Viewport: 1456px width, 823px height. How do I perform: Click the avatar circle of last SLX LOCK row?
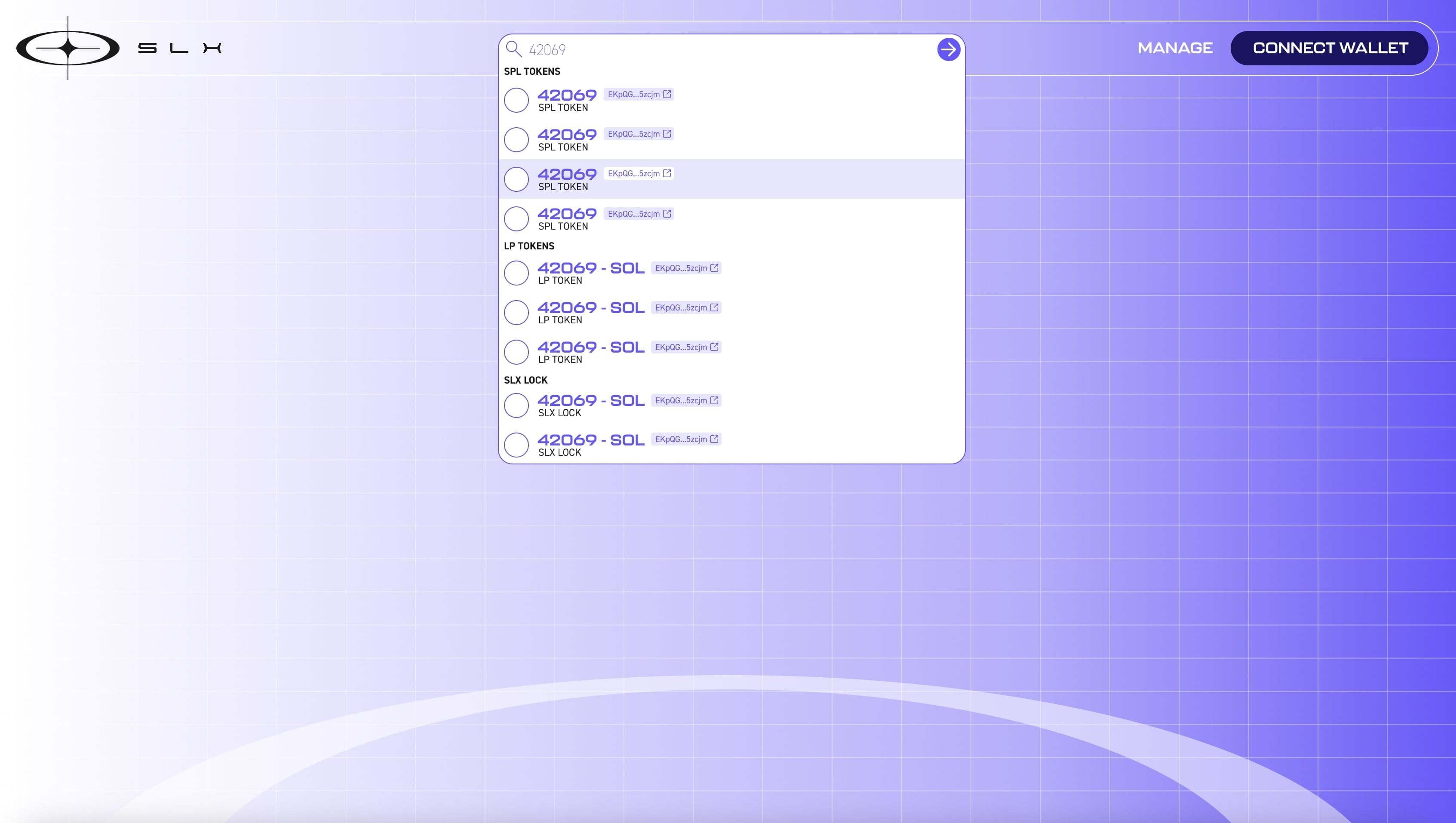coord(516,445)
